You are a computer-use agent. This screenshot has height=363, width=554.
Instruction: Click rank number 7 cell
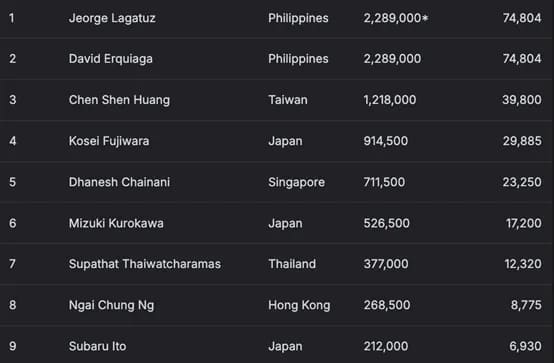[12, 264]
